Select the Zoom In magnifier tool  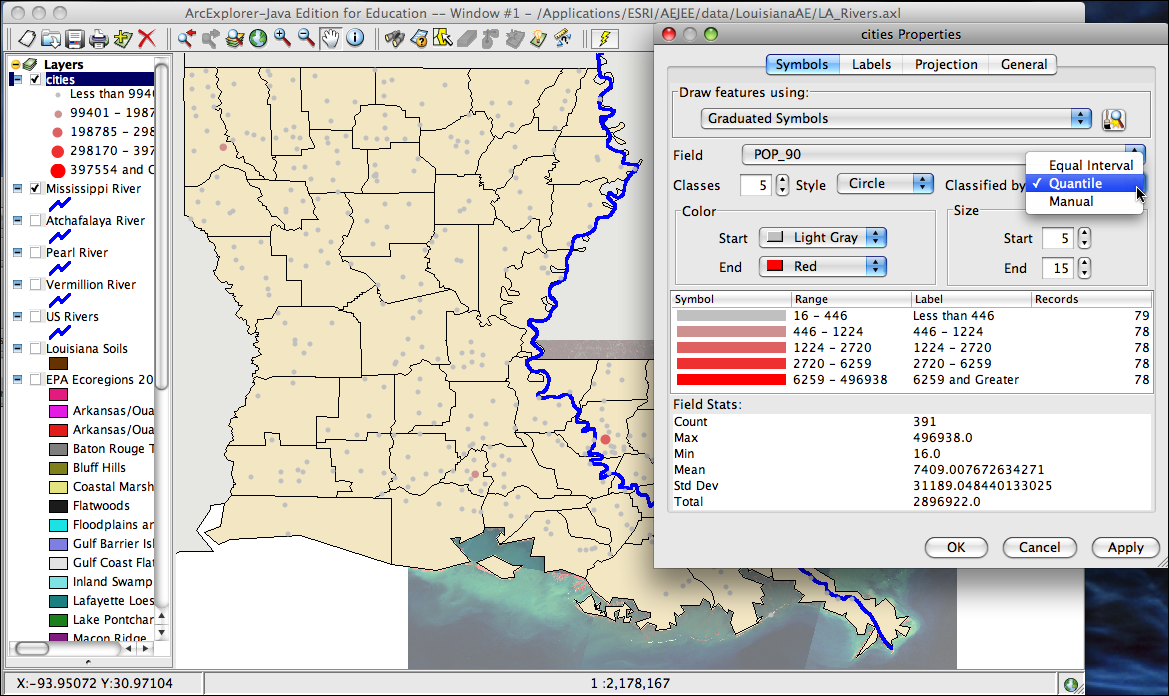click(282, 39)
